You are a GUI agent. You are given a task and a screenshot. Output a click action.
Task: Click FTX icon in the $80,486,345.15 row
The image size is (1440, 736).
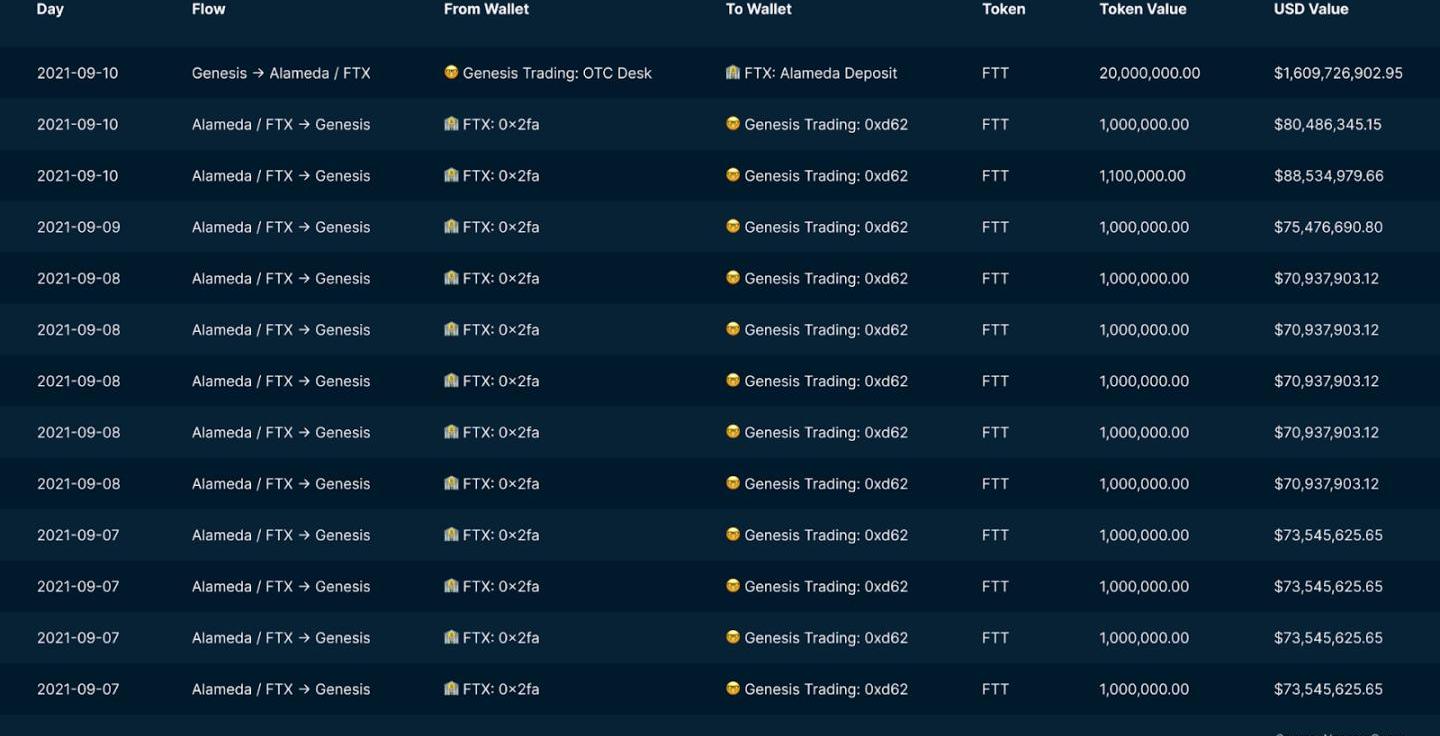451,124
